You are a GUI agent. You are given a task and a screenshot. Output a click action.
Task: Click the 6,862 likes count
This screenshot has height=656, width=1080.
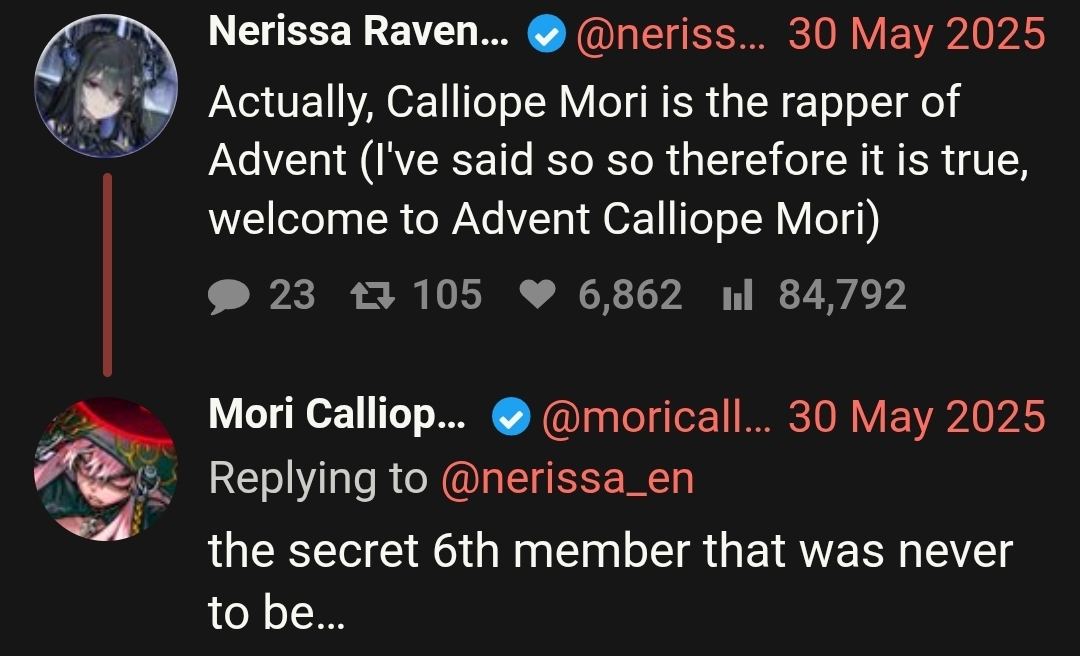coord(630,296)
